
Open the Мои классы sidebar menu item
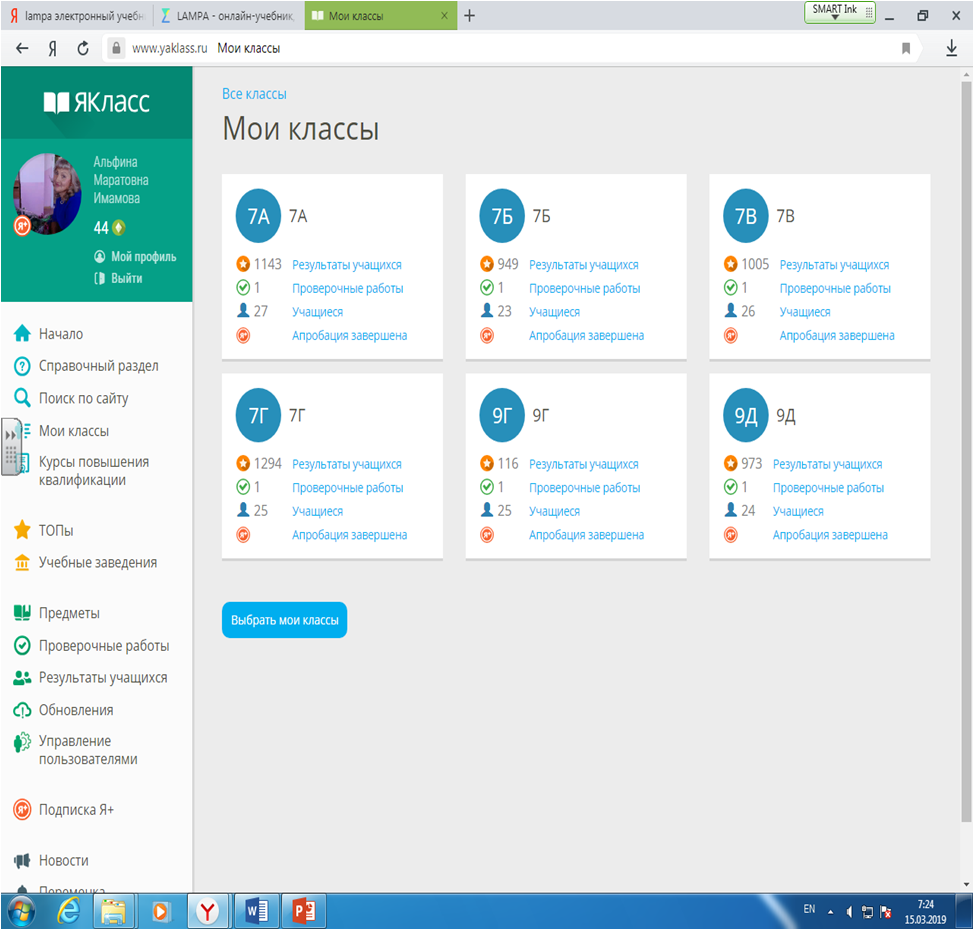coord(73,431)
